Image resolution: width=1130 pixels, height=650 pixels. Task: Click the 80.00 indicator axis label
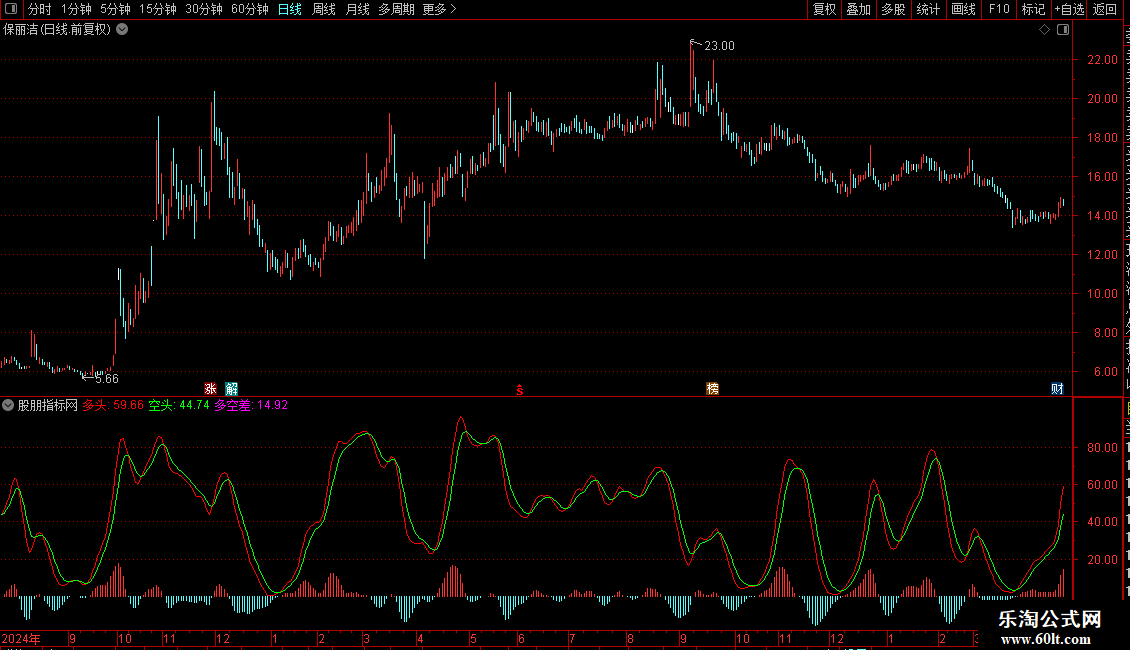[x=1103, y=448]
